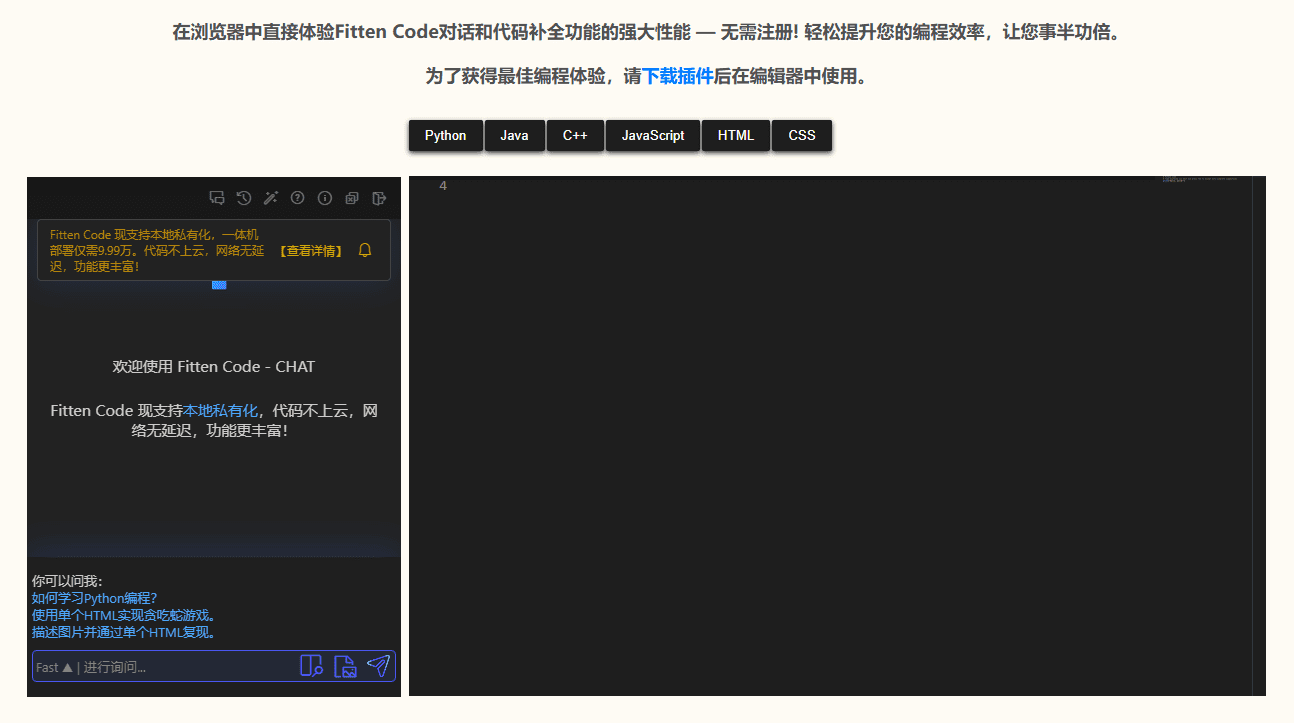The width and height of the screenshot is (1294, 723).
Task: Click the info circle icon
Action: [x=325, y=198]
